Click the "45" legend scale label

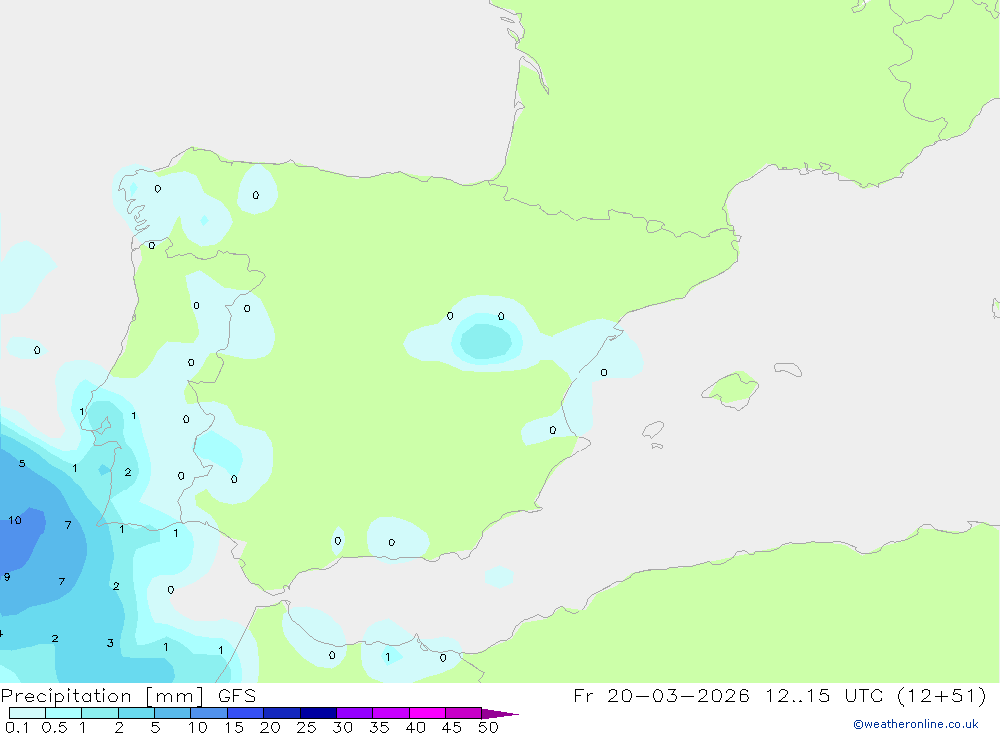452,727
